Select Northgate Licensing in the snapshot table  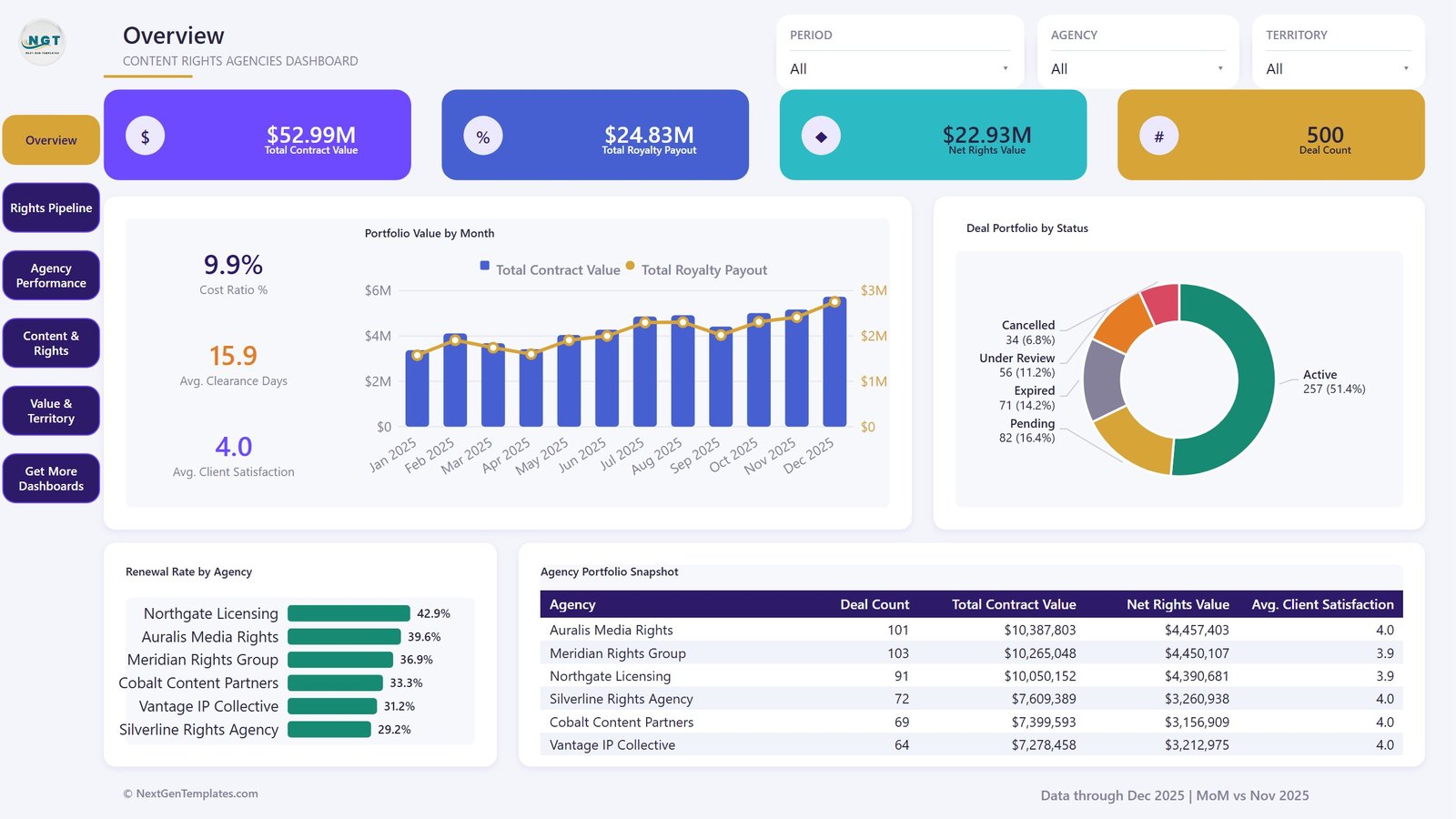click(610, 676)
